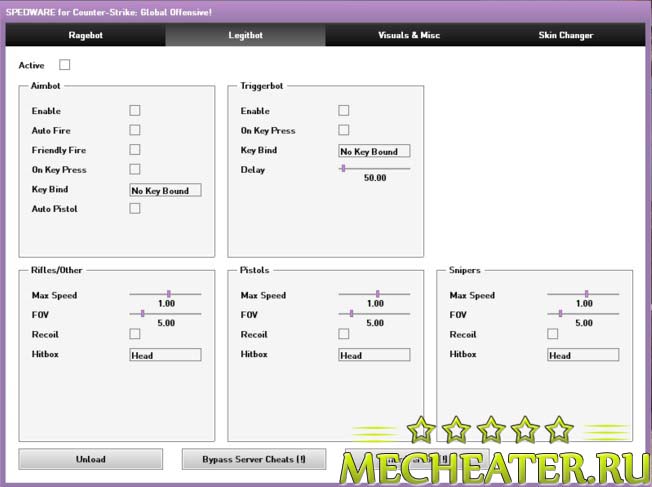
Task: Open the Pistols Hitbox dropdown
Action: pyautogui.click(x=374, y=355)
